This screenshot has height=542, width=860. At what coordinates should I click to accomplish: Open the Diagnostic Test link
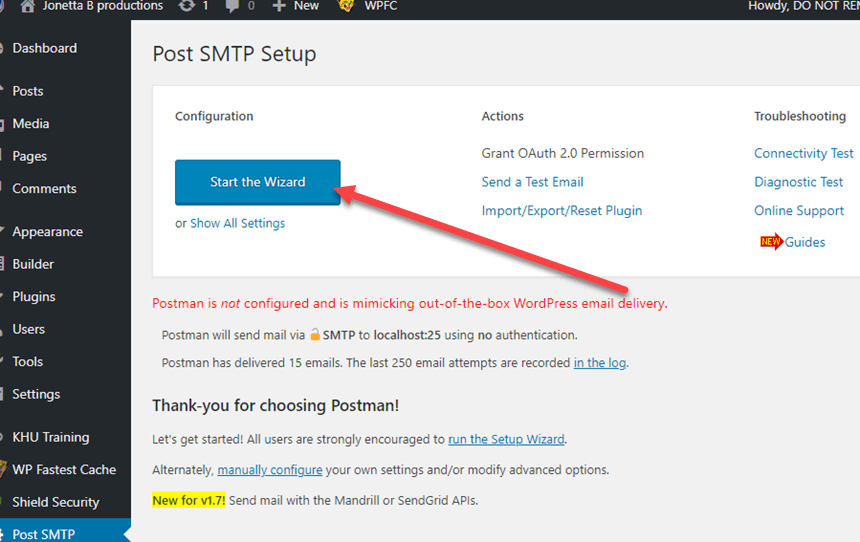tap(798, 182)
